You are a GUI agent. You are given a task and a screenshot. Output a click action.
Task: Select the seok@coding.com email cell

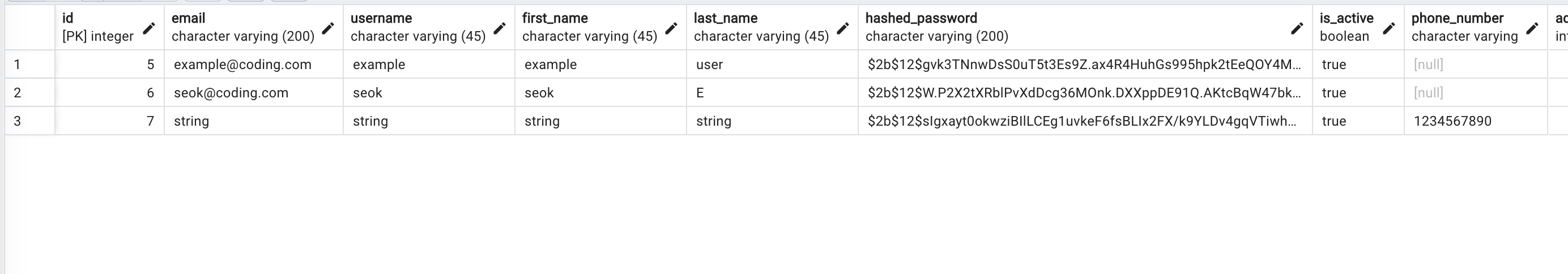(254, 92)
